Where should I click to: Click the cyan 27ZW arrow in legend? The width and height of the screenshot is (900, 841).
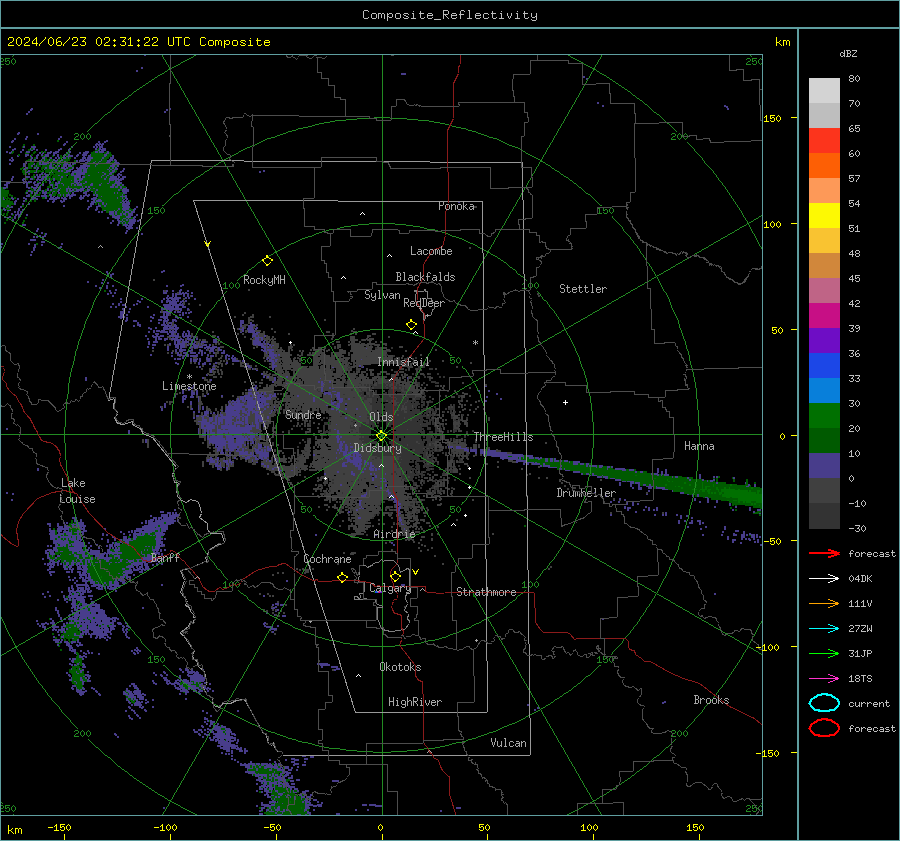click(824, 629)
